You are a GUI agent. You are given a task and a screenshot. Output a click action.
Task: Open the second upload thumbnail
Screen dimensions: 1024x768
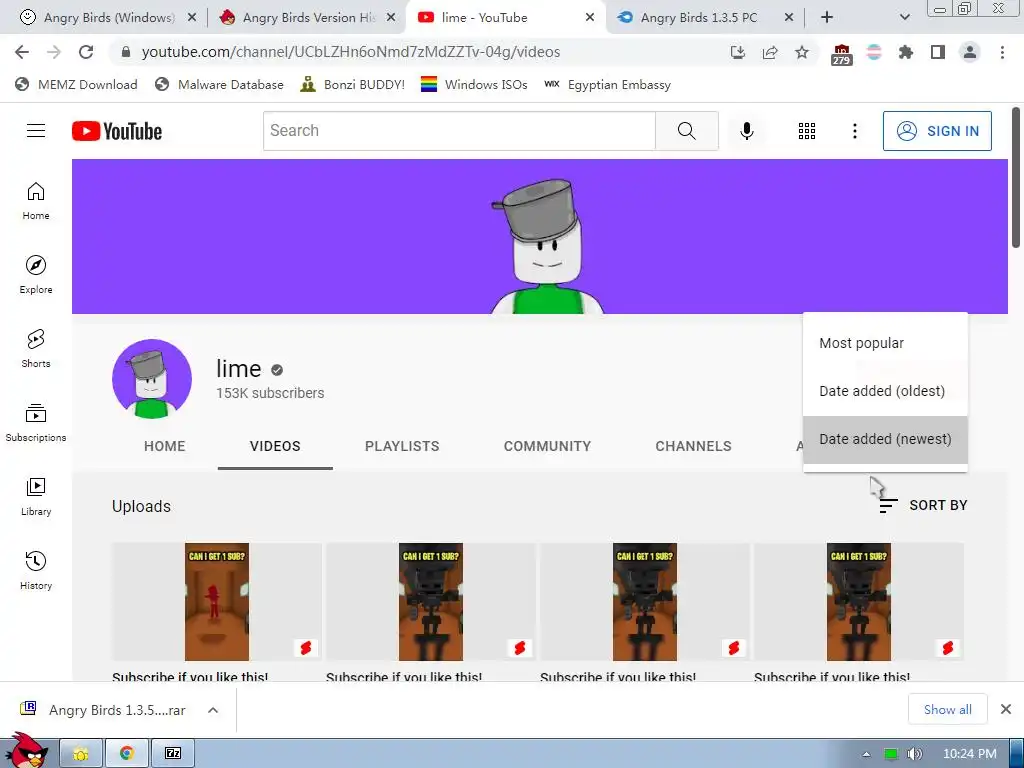(x=430, y=601)
